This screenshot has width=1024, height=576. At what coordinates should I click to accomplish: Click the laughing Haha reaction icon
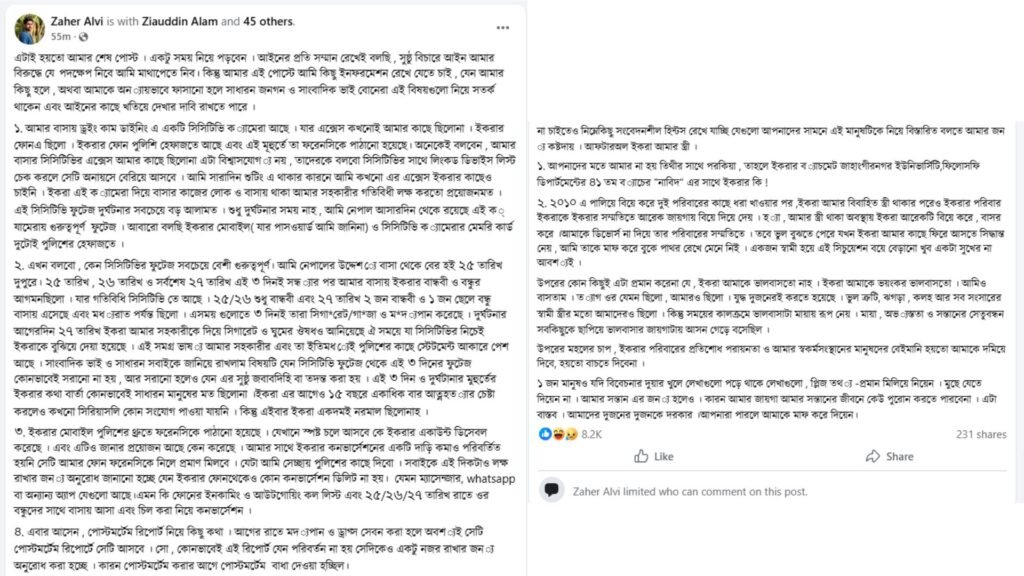(x=554, y=434)
